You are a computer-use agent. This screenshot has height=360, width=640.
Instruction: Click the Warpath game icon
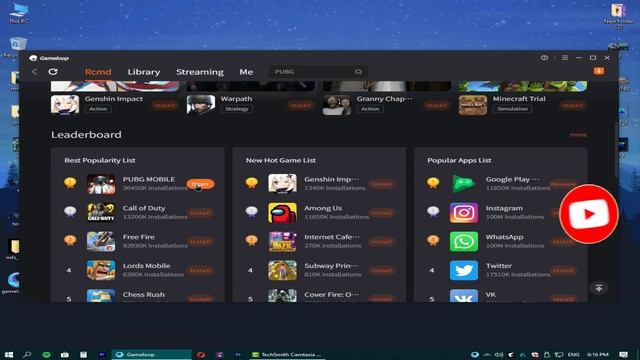201,105
